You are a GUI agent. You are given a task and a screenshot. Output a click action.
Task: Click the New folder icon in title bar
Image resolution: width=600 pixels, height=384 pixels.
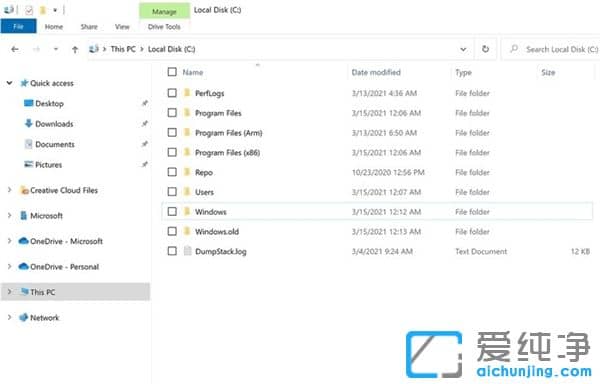42,10
